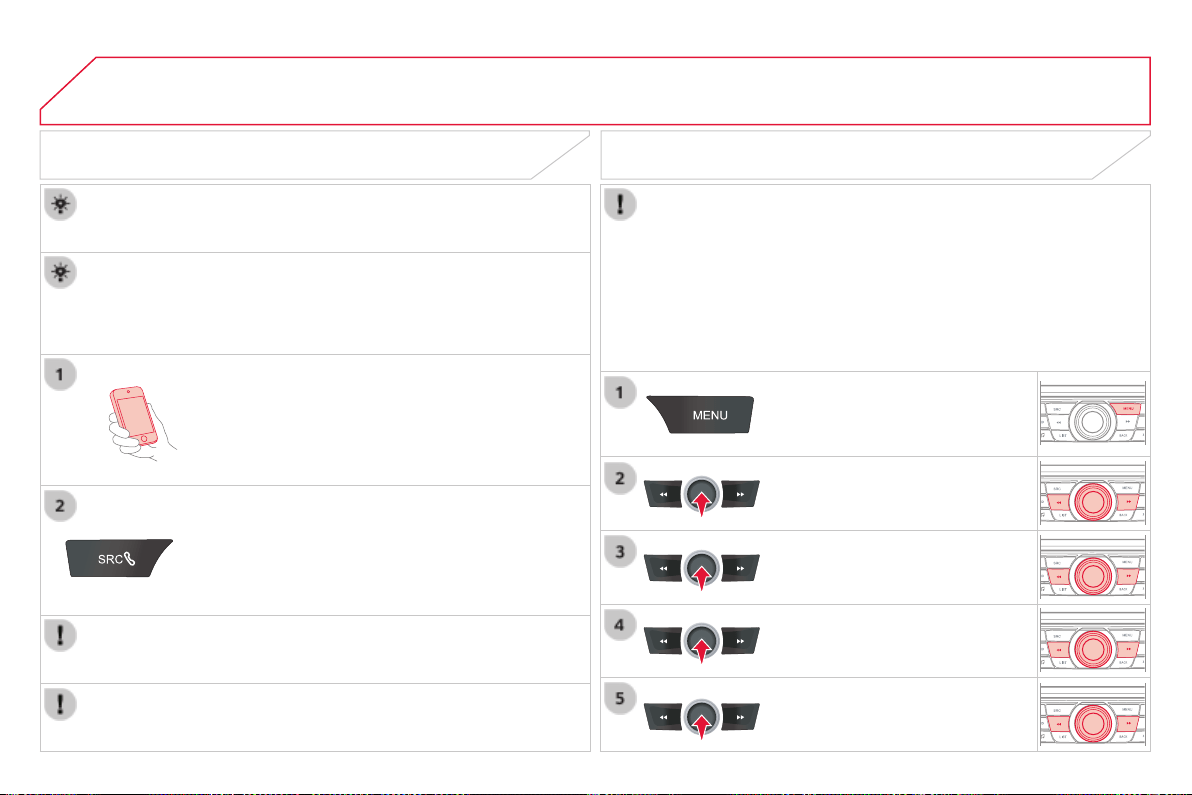
Task: Click the rewind button next to step 2 dial
Action: [x=663, y=494]
